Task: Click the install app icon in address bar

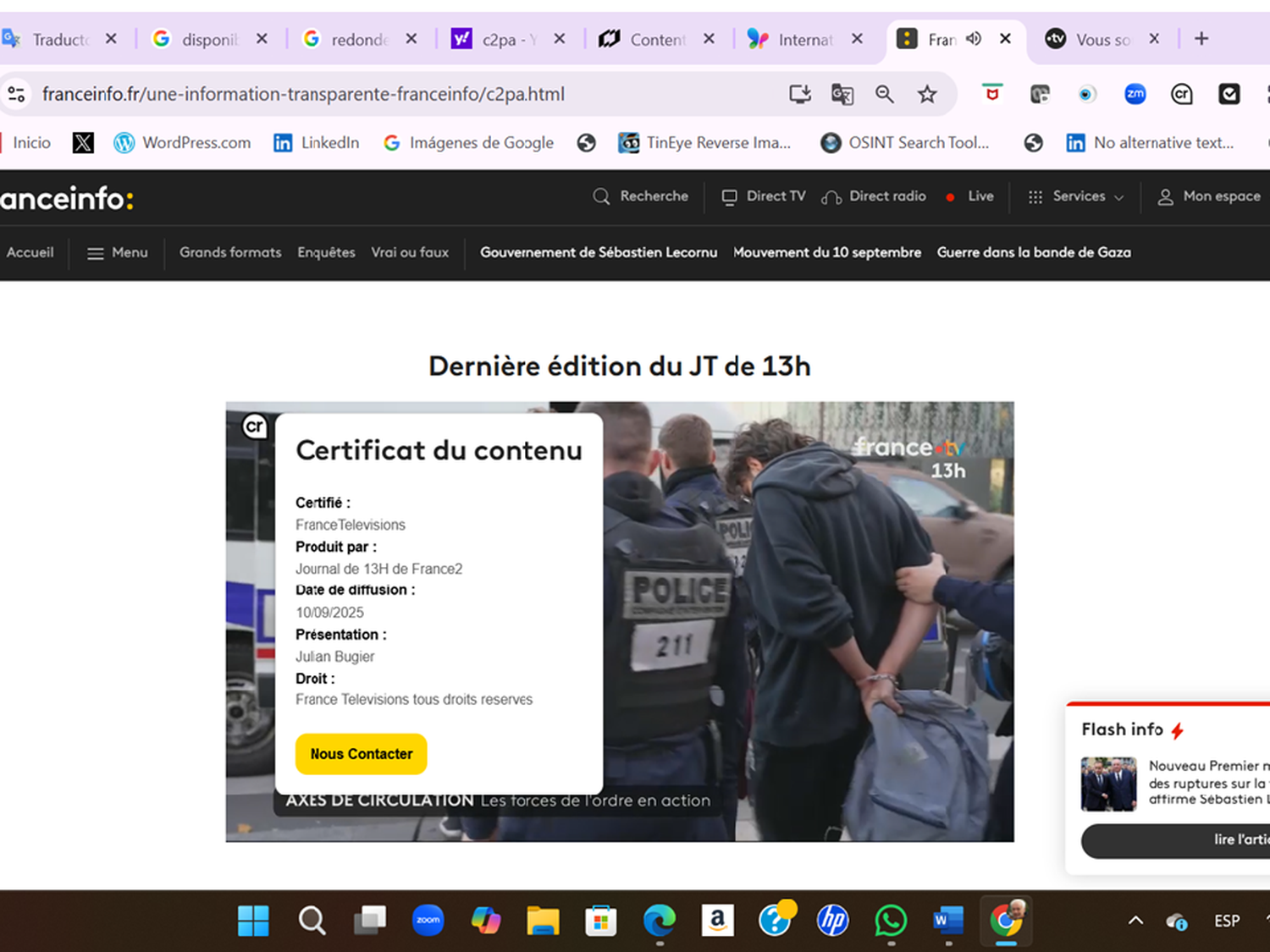Action: pos(800,94)
